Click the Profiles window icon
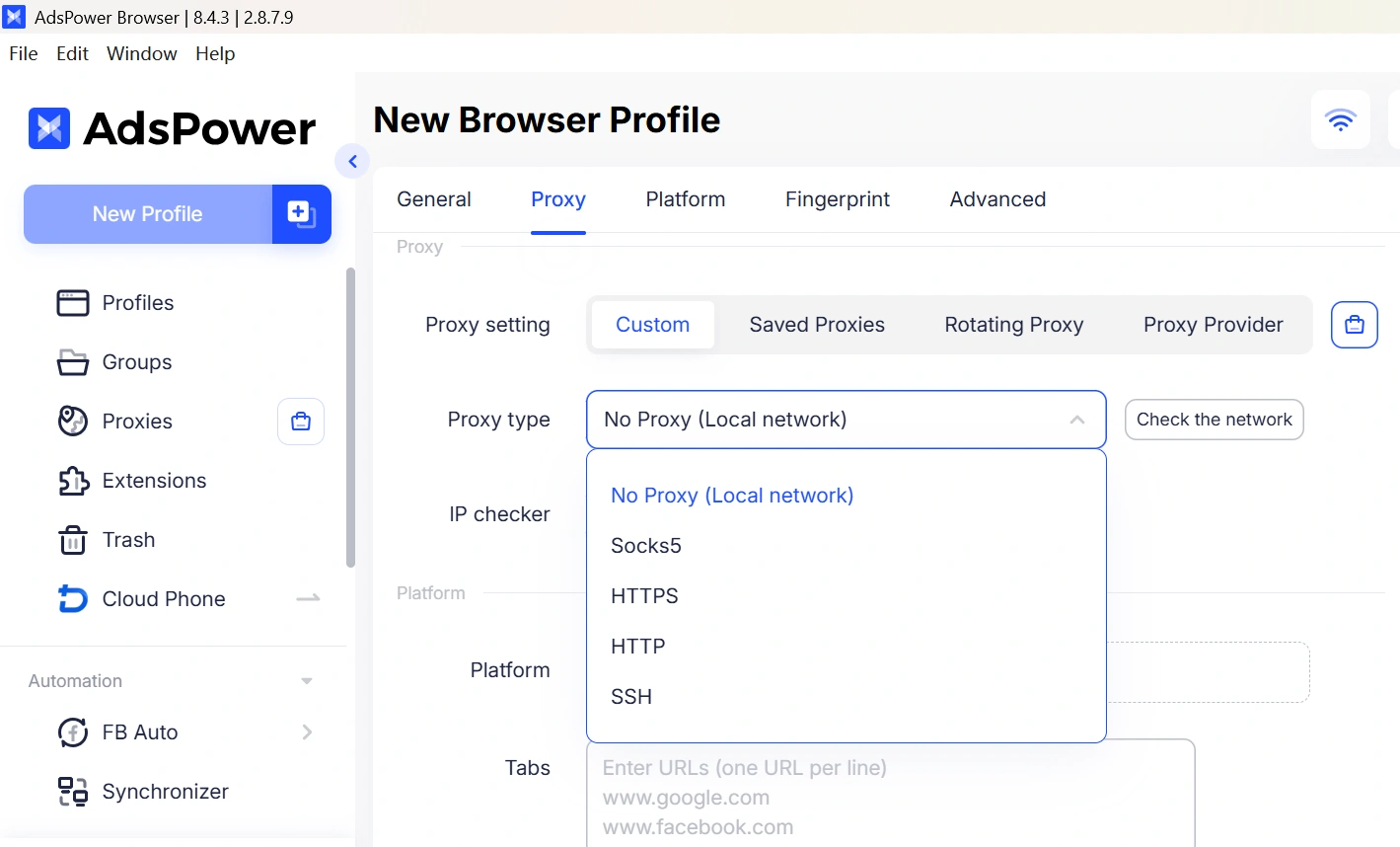This screenshot has width=1400, height=847. pyautogui.click(x=73, y=303)
